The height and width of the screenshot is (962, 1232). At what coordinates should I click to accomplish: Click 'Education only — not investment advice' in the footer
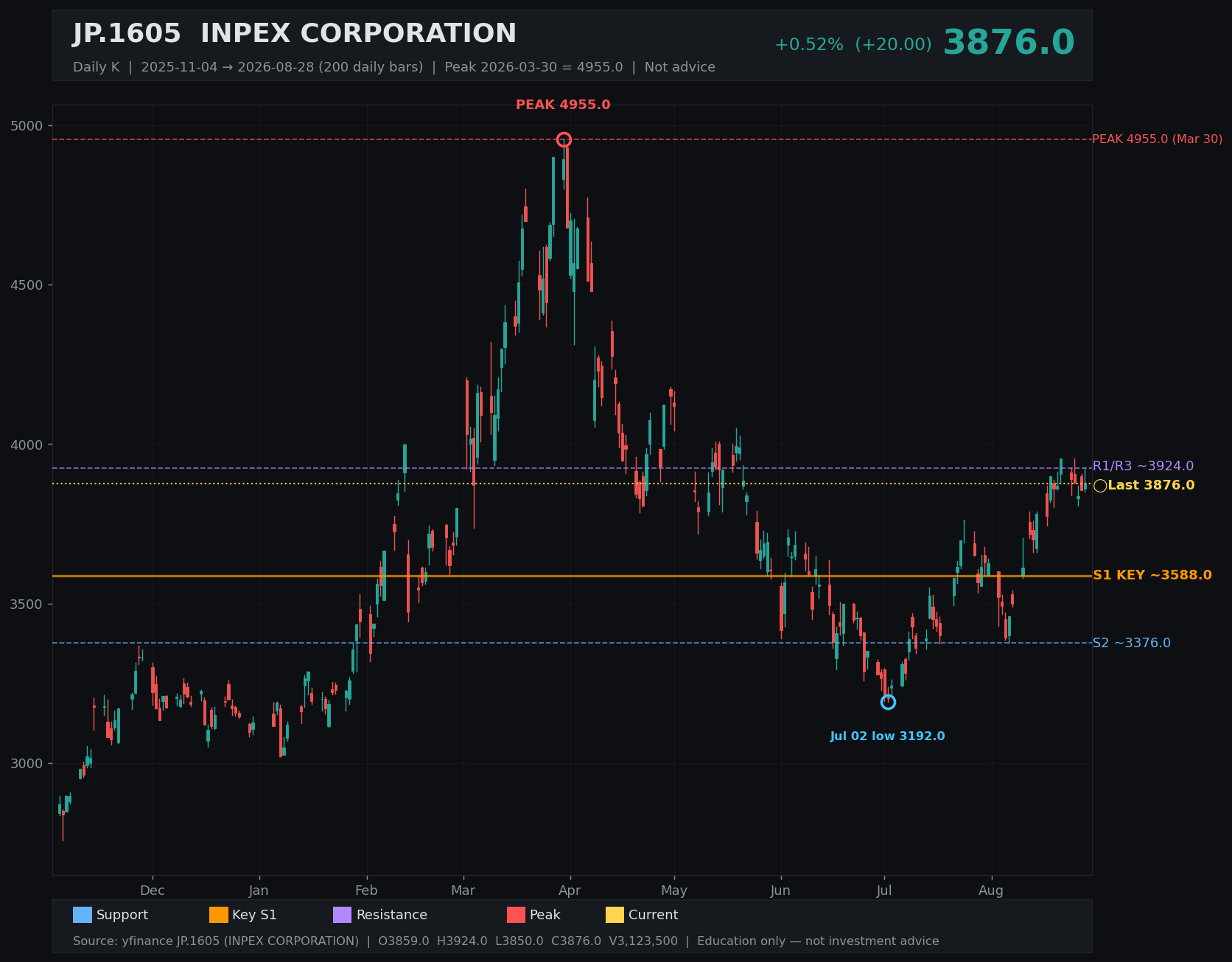[x=818, y=941]
